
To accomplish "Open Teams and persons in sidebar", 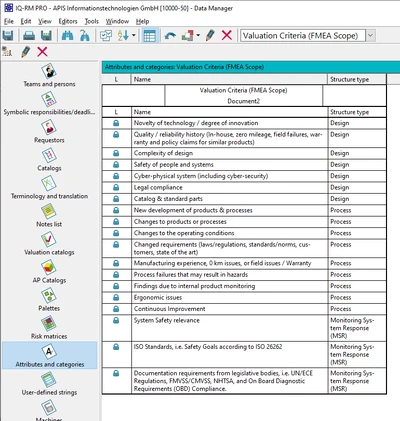I will point(49,76).
